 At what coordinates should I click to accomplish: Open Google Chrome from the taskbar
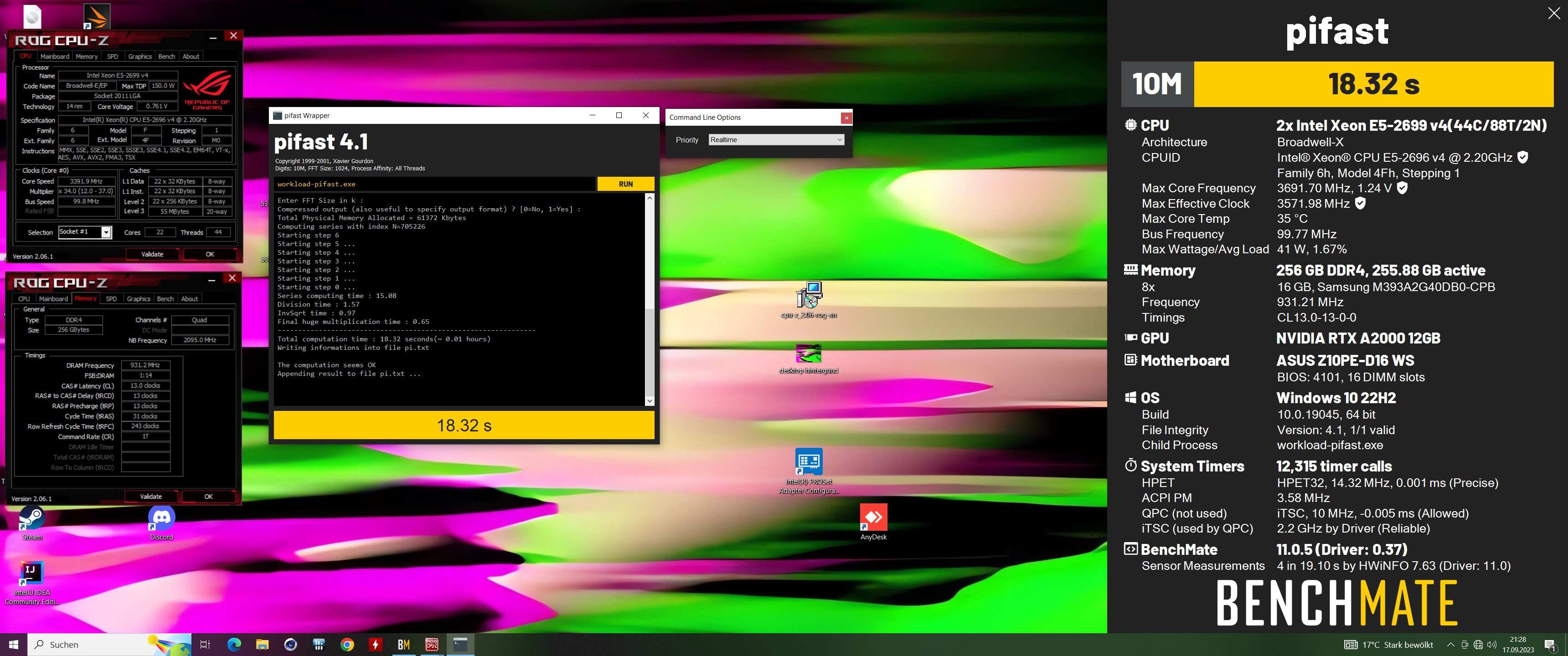(347, 645)
